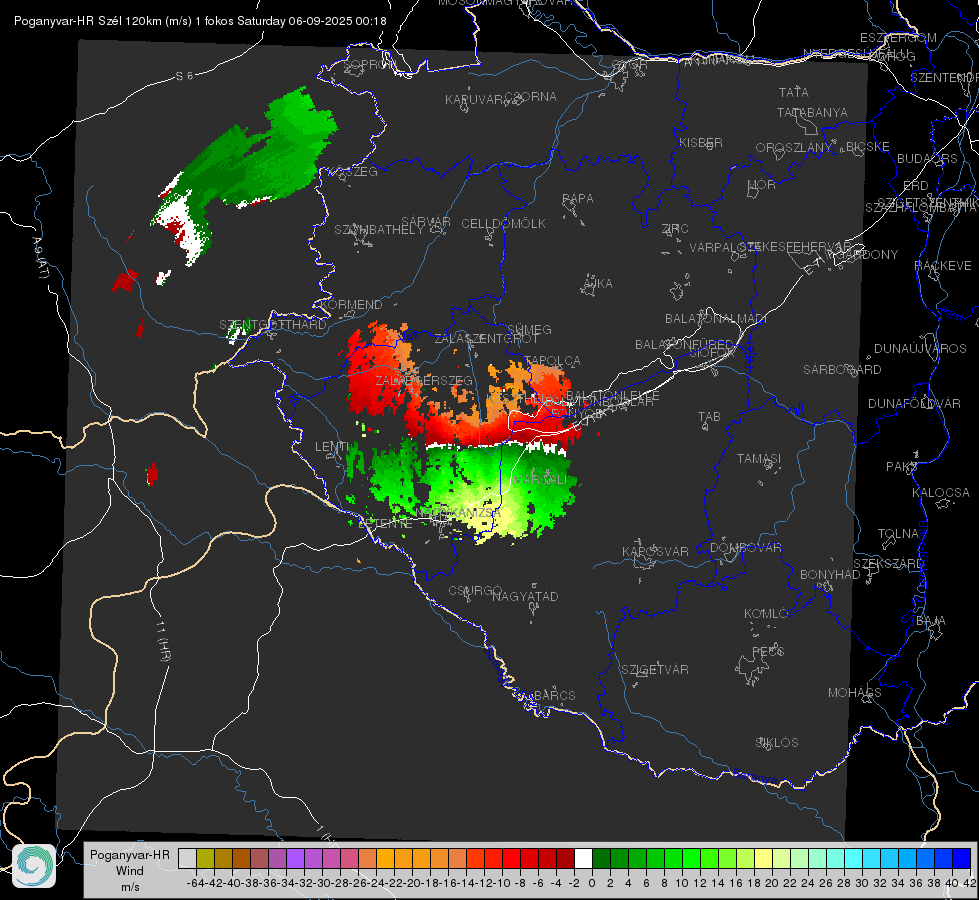Click the DUNAÚJVÁROS city label

click(x=920, y=349)
